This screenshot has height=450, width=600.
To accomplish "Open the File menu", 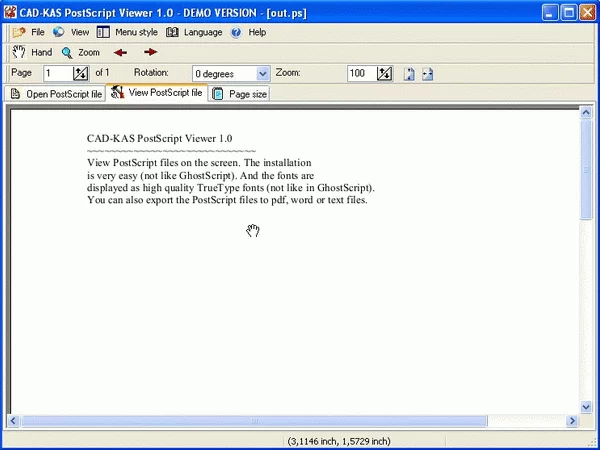I will click(38, 32).
